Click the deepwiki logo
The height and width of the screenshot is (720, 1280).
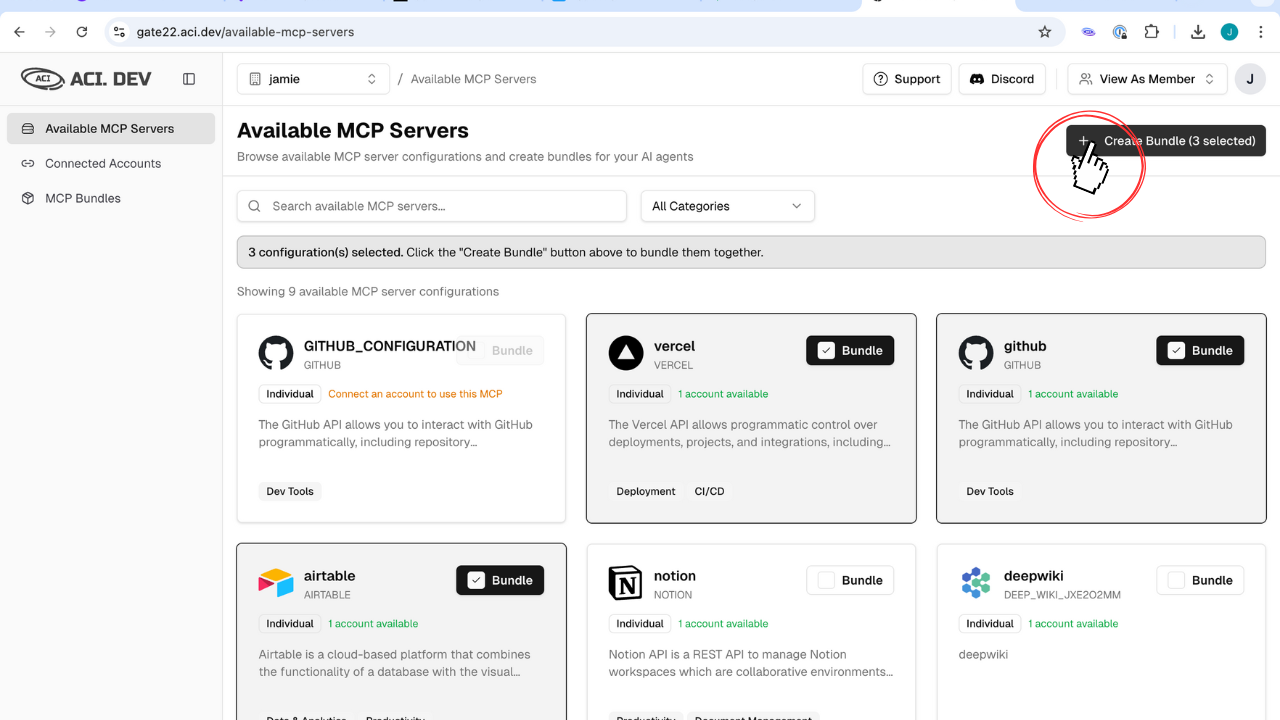tap(976, 583)
